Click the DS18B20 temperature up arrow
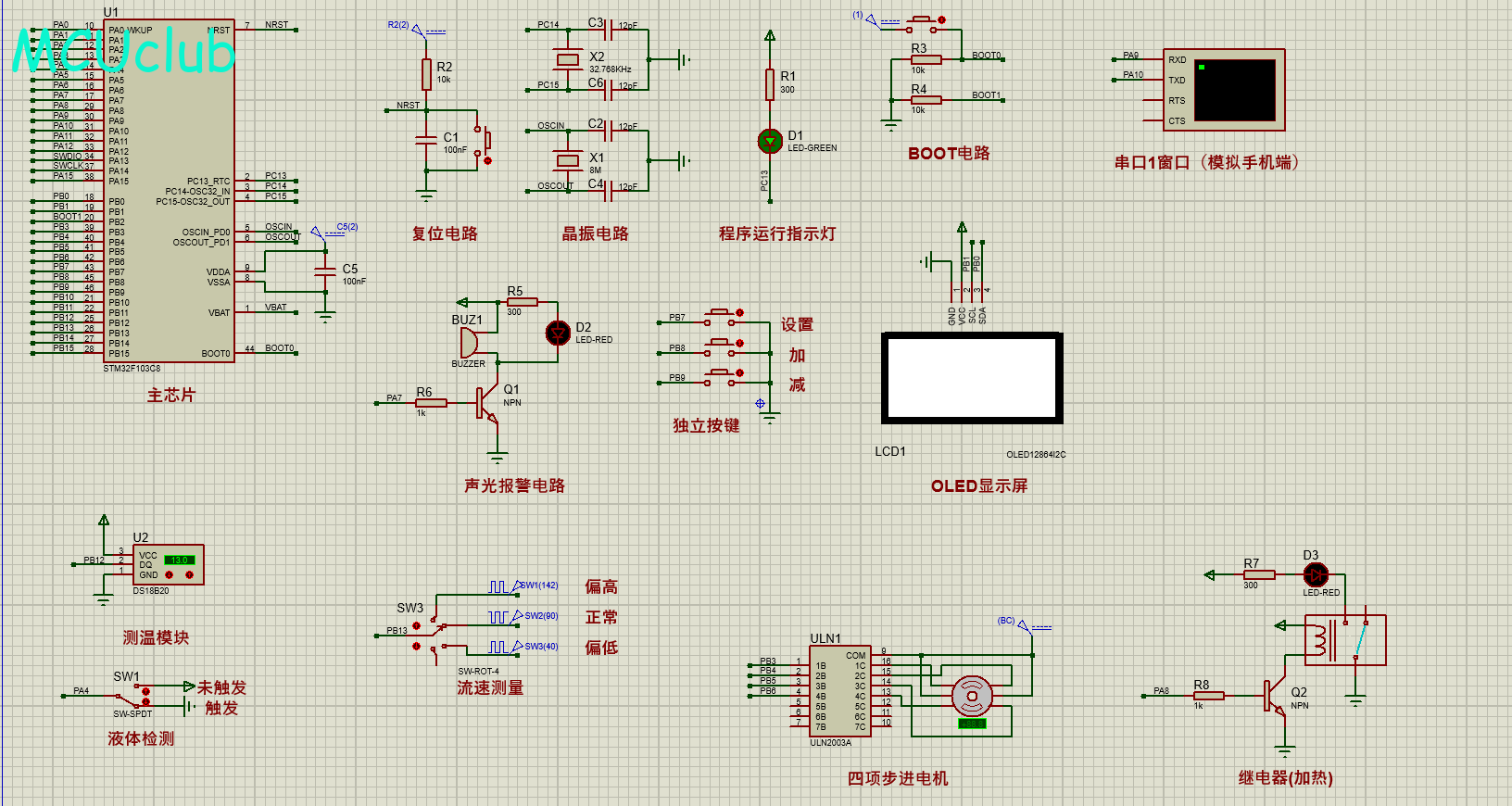This screenshot has width=1512, height=806. coord(189,575)
